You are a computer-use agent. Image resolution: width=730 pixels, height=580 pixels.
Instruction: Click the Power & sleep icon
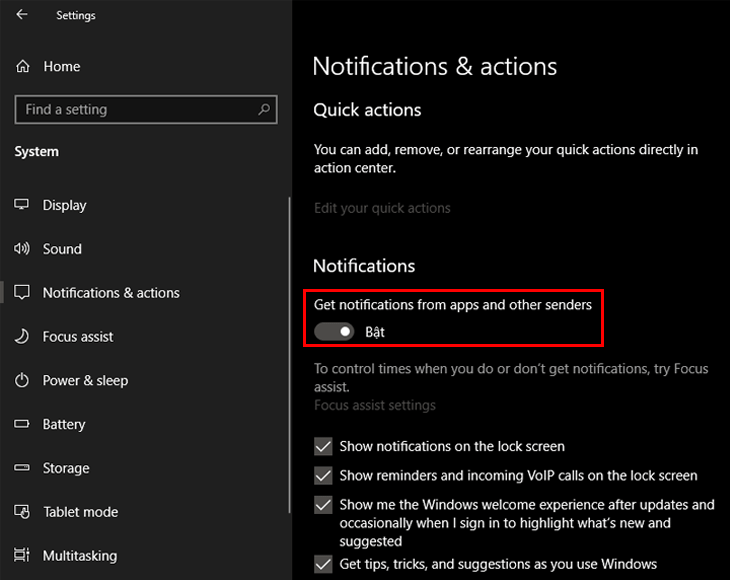[22, 381]
